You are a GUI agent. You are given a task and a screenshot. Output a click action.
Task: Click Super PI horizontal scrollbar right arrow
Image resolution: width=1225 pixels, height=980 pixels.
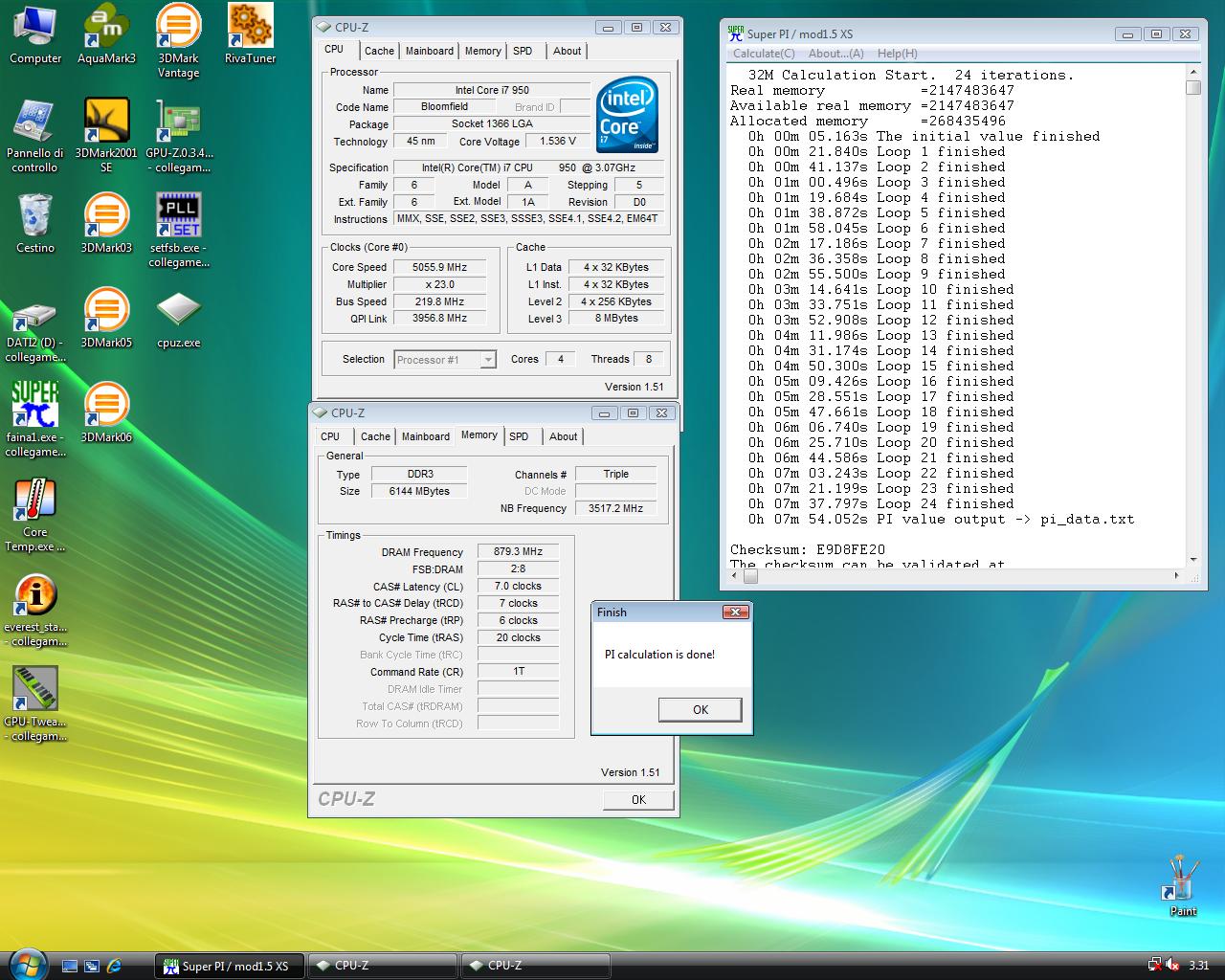(x=1177, y=575)
